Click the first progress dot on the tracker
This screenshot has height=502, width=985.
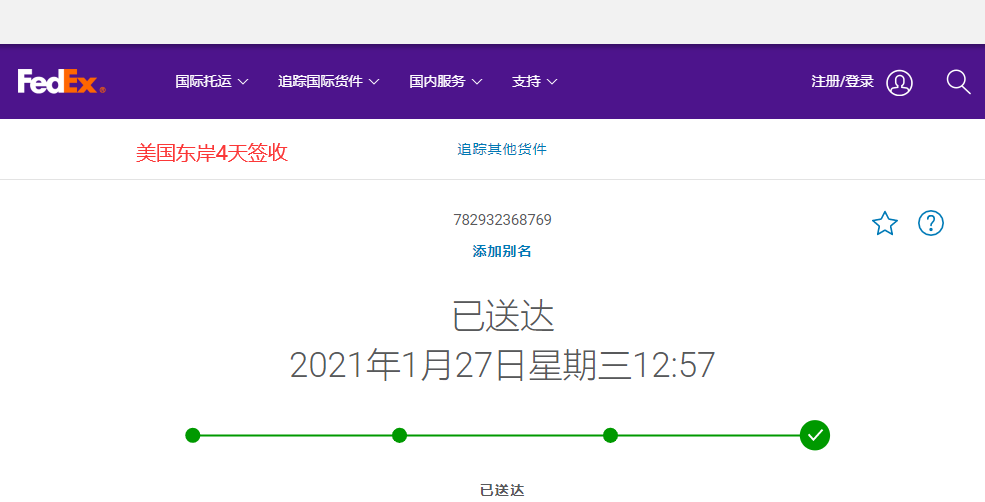point(193,435)
